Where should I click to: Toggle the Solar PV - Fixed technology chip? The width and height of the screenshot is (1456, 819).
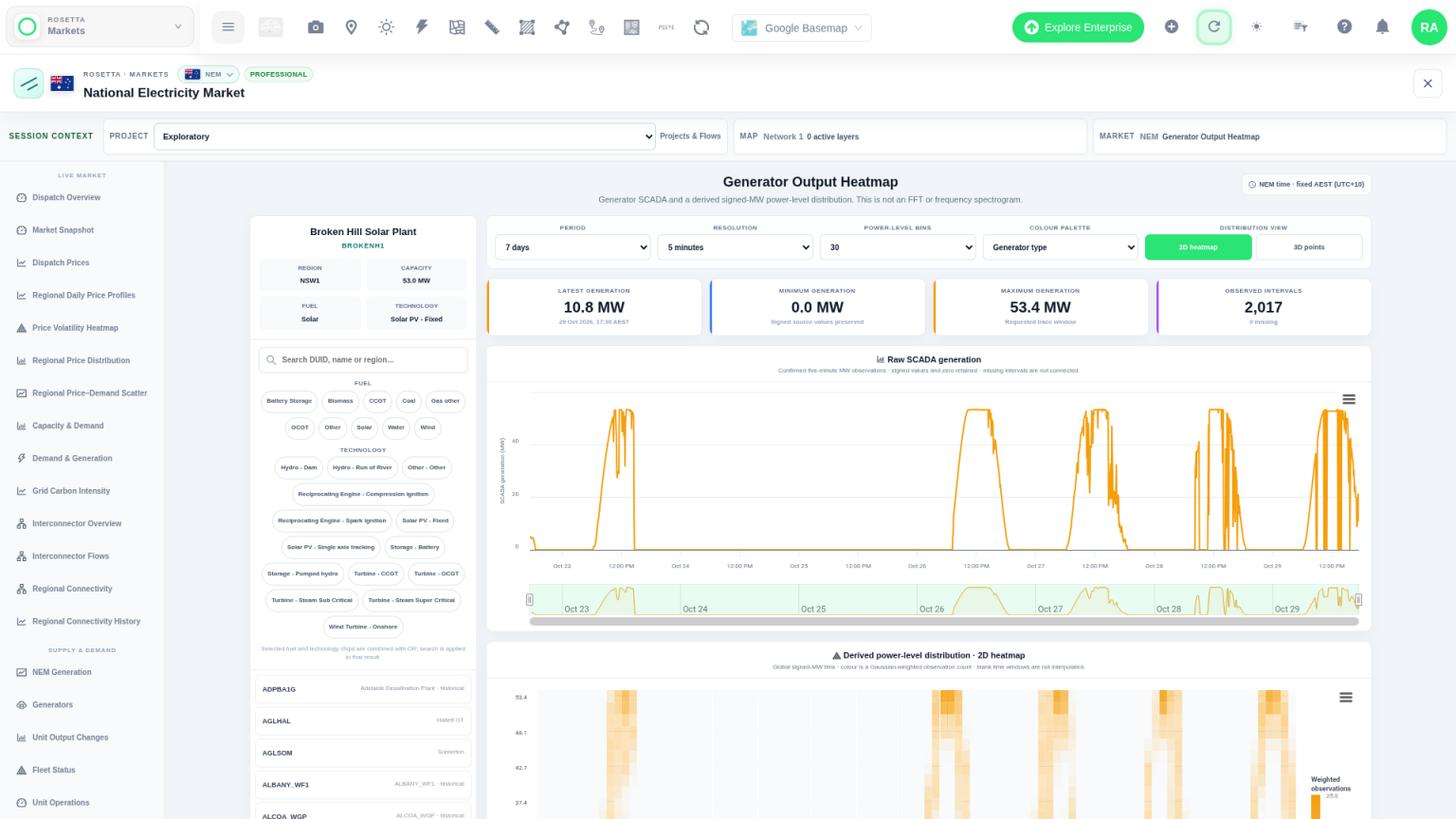(x=425, y=520)
